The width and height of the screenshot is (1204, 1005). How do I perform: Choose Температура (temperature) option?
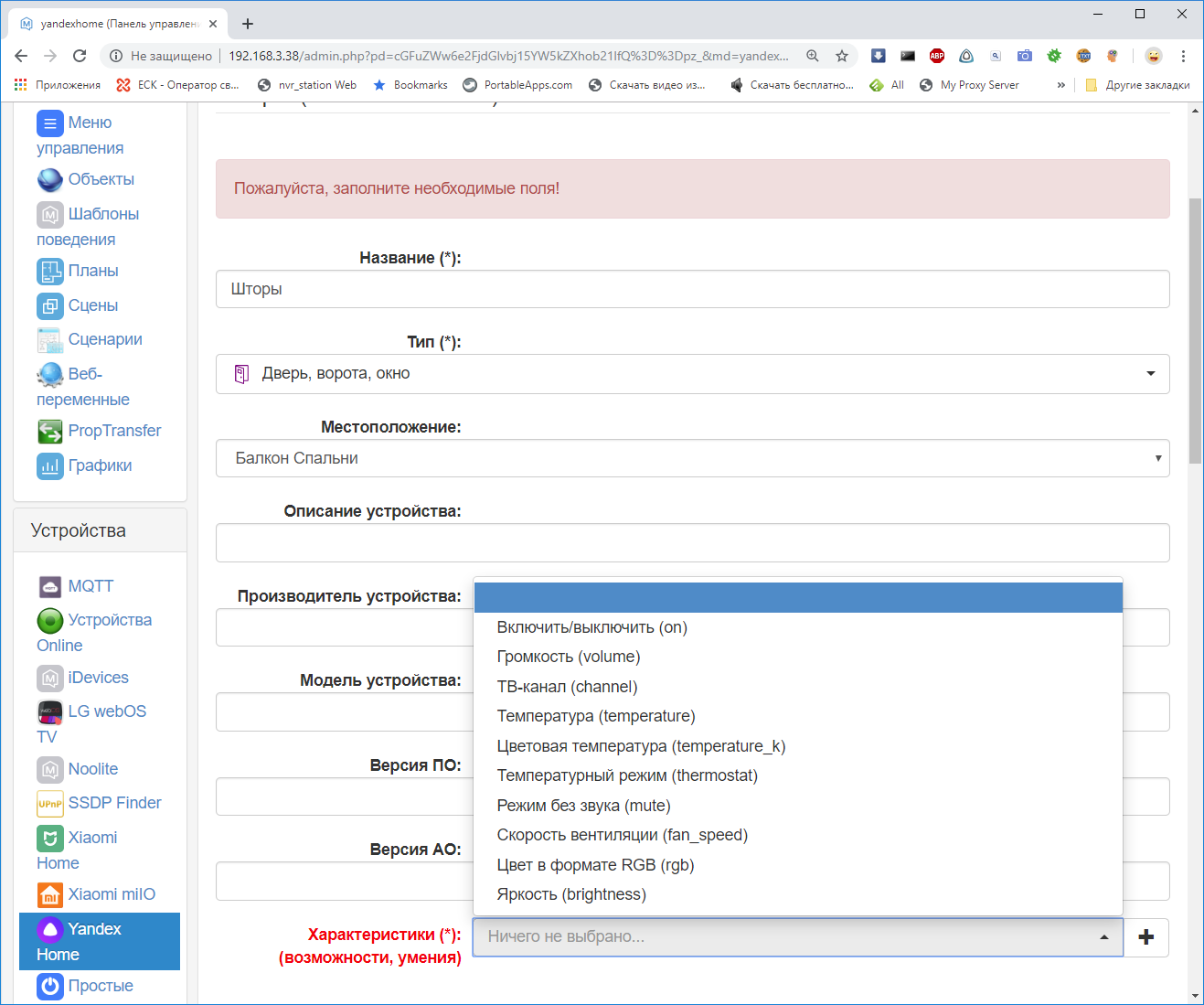tap(798, 716)
